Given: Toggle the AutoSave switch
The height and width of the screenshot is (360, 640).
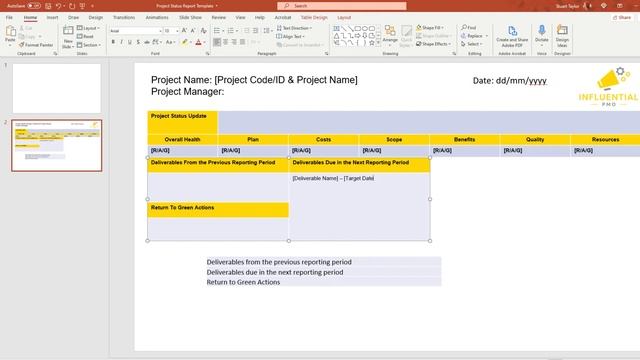Looking at the screenshot, I should pos(33,6).
